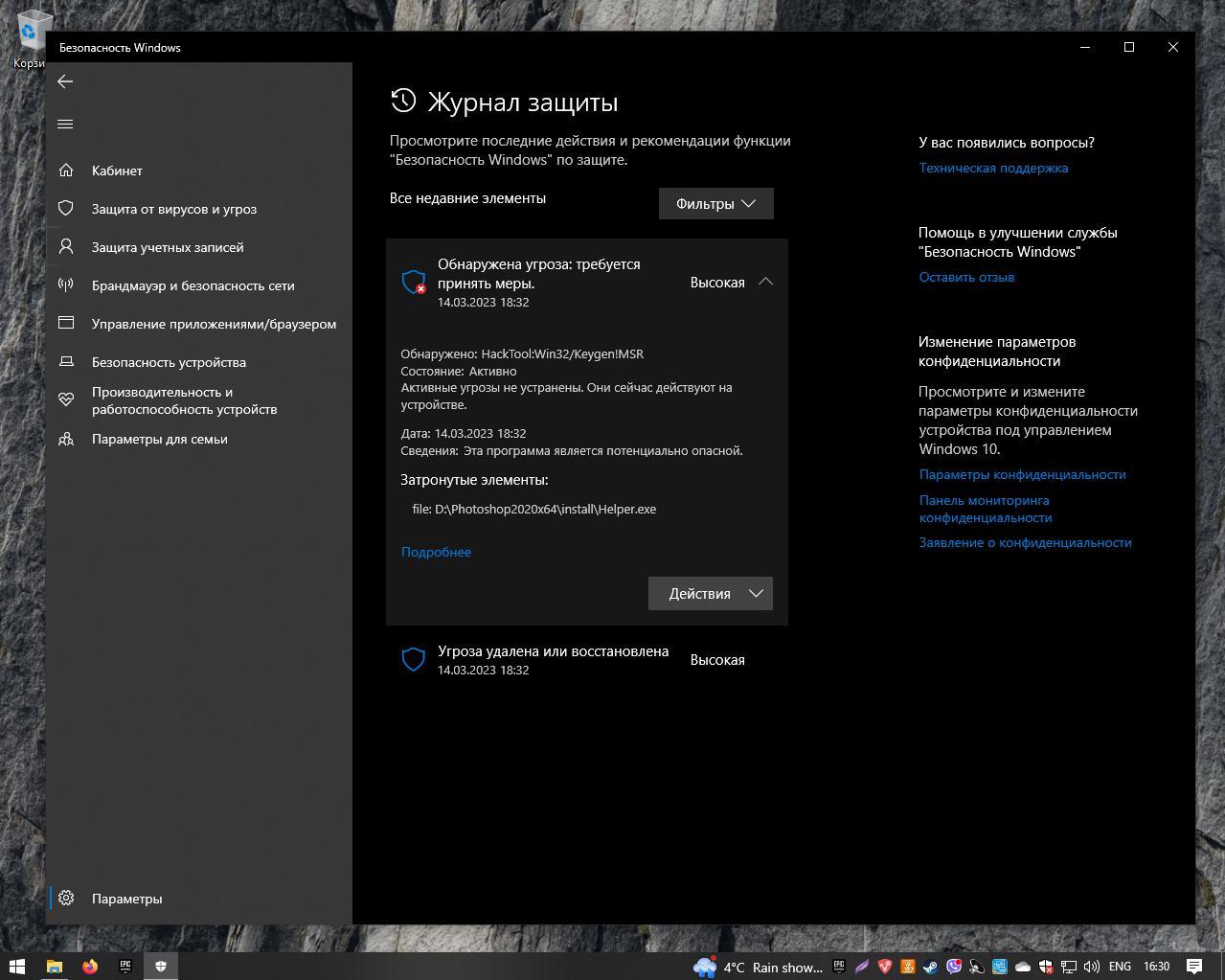The height and width of the screenshot is (980, 1225).
Task: Open Параметры конфиденциальности link
Action: tap(1022, 474)
